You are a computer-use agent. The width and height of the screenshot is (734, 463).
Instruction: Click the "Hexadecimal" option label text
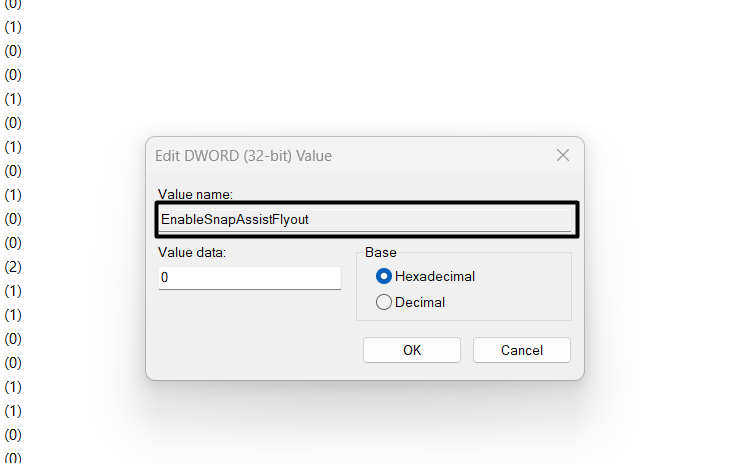tap(435, 276)
